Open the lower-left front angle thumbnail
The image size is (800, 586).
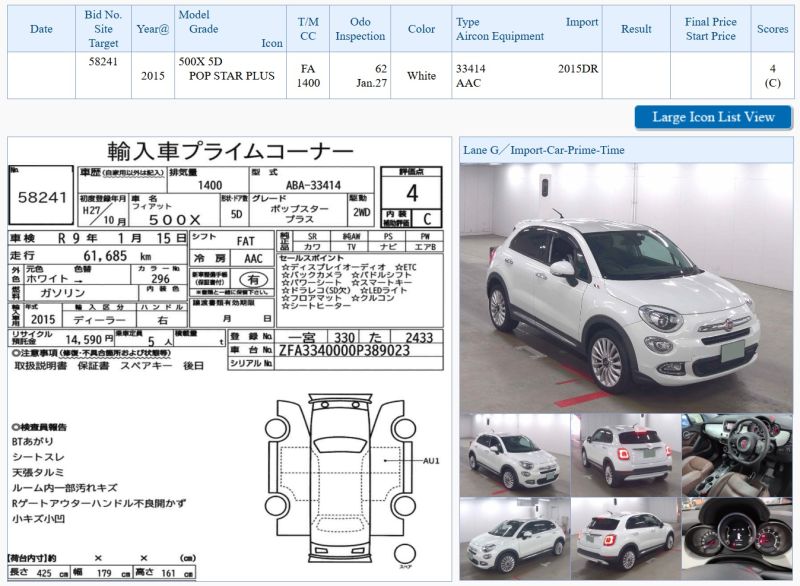515,539
